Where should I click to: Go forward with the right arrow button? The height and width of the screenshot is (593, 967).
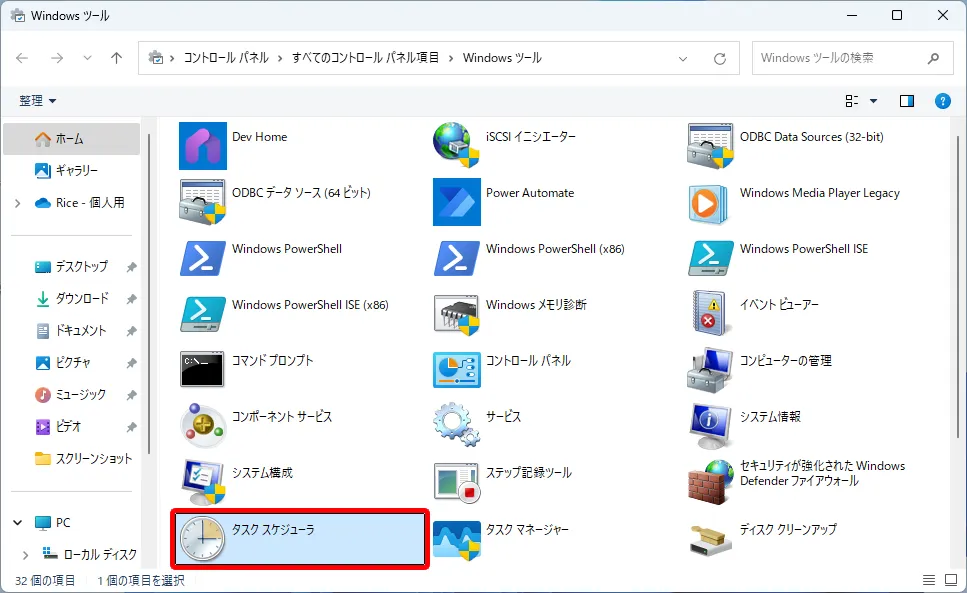(57, 58)
